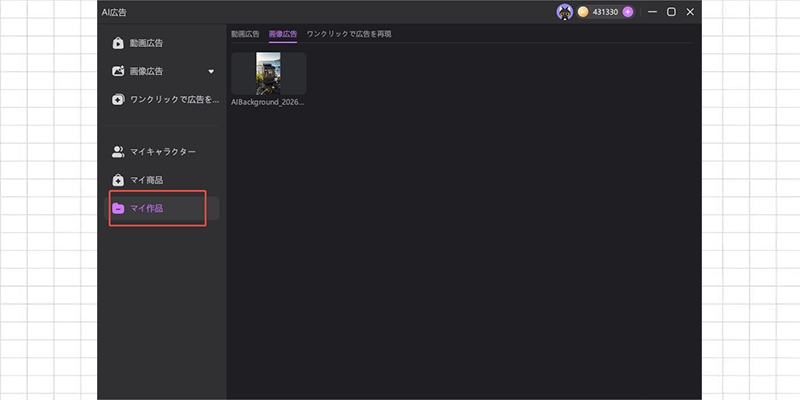
Task: Open the ワンクリックで広告を再現 tab
Action: 349,34
